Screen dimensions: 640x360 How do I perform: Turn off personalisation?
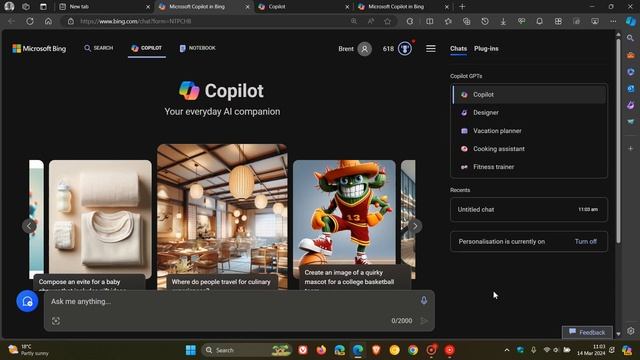point(586,241)
